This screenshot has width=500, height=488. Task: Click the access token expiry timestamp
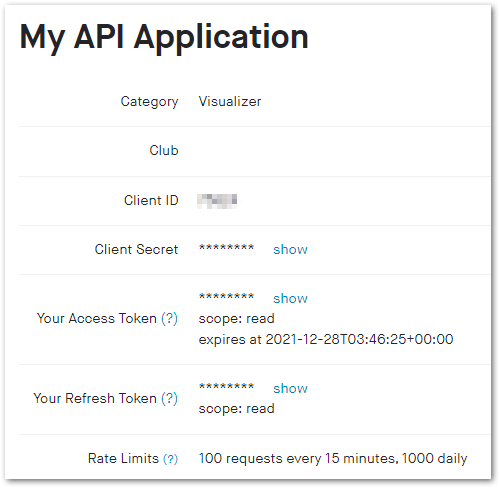coord(326,339)
